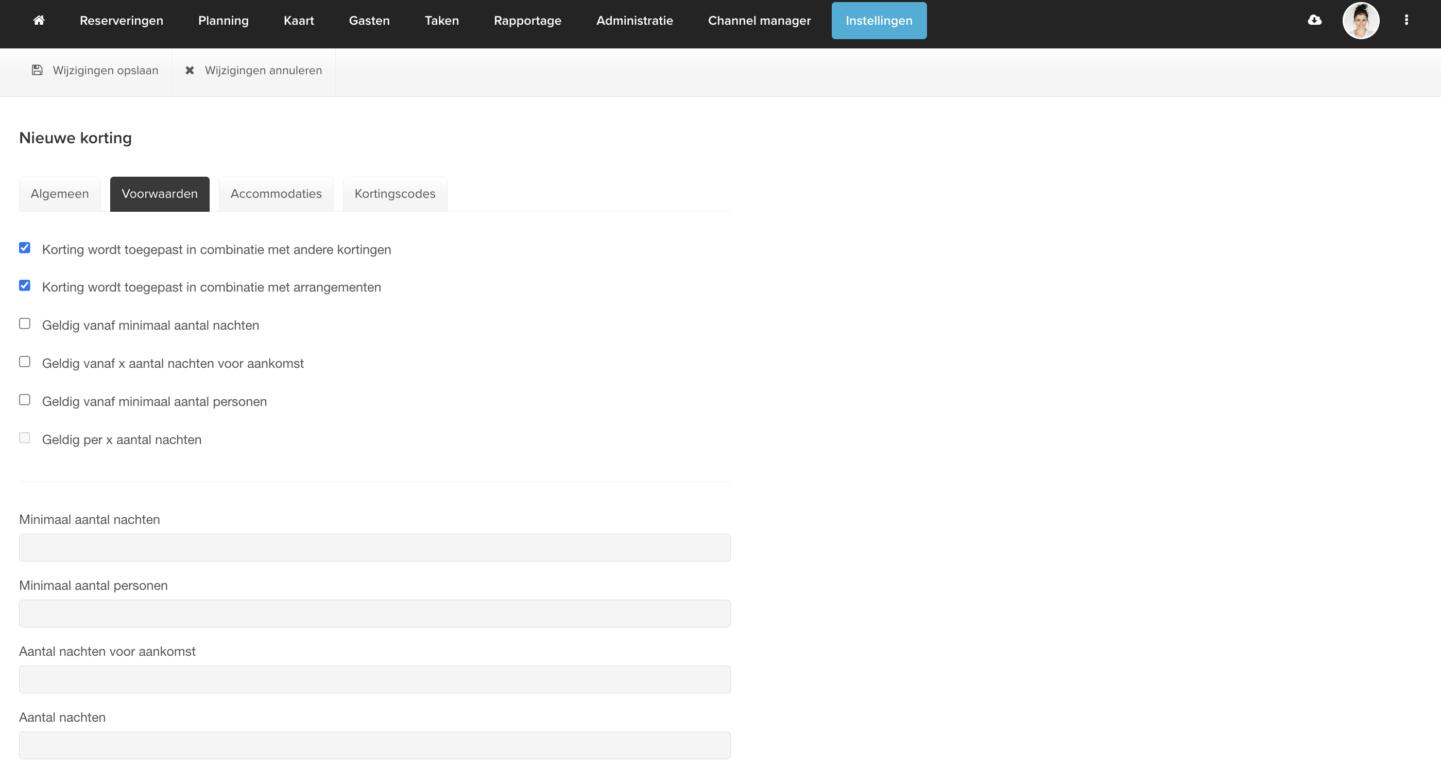This screenshot has width=1441, height=782.
Task: Open the Accommodaties tab
Action: (276, 194)
